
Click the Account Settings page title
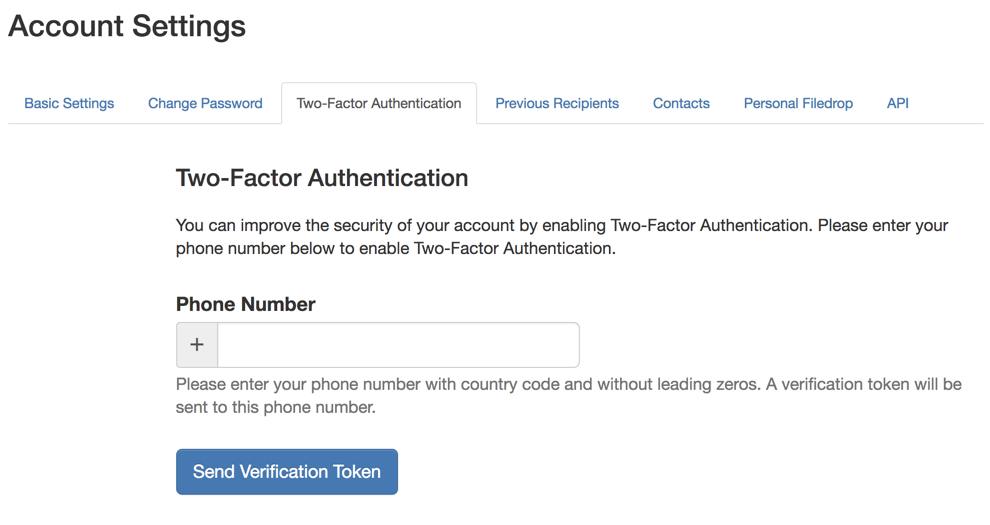pyautogui.click(x=127, y=26)
